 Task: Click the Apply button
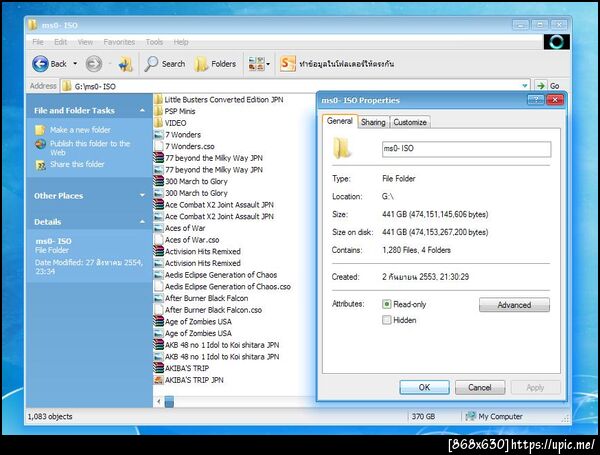(535, 387)
